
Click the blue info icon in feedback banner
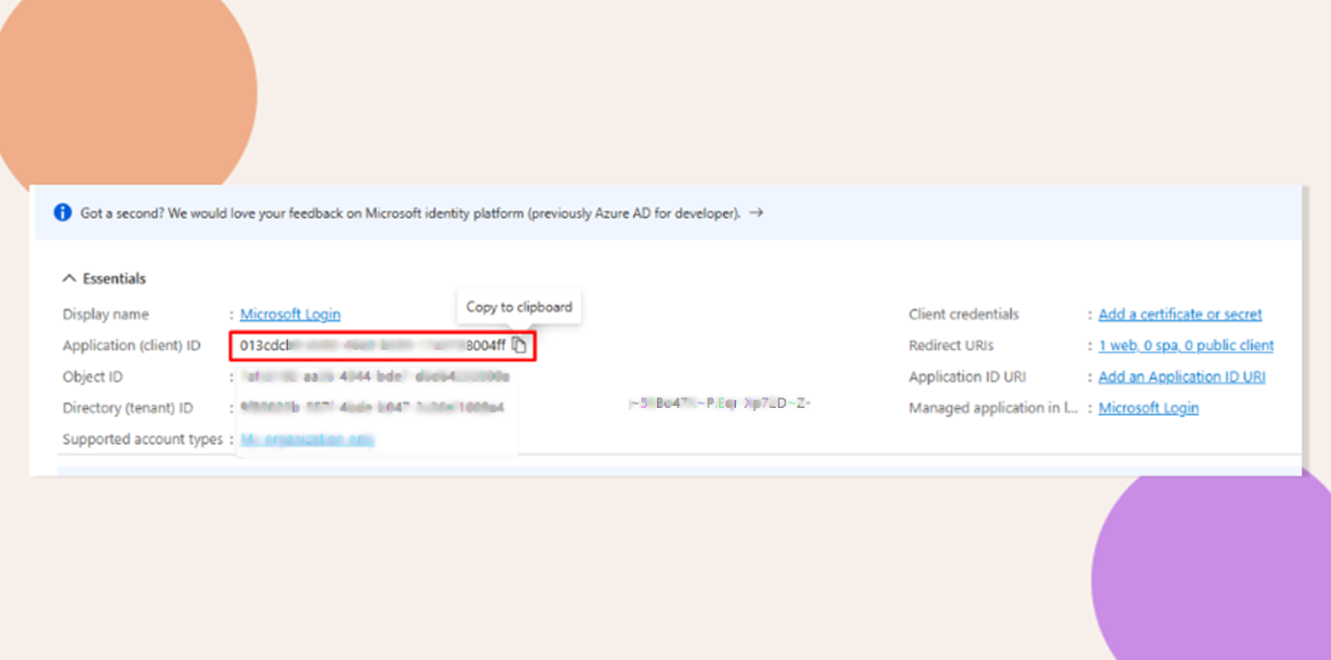point(63,213)
